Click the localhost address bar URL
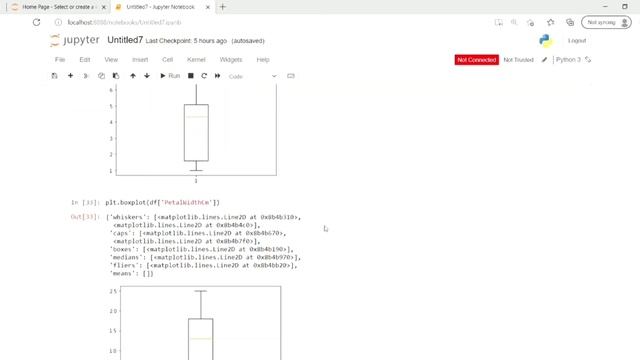This screenshot has height=360, width=640. coord(124,22)
